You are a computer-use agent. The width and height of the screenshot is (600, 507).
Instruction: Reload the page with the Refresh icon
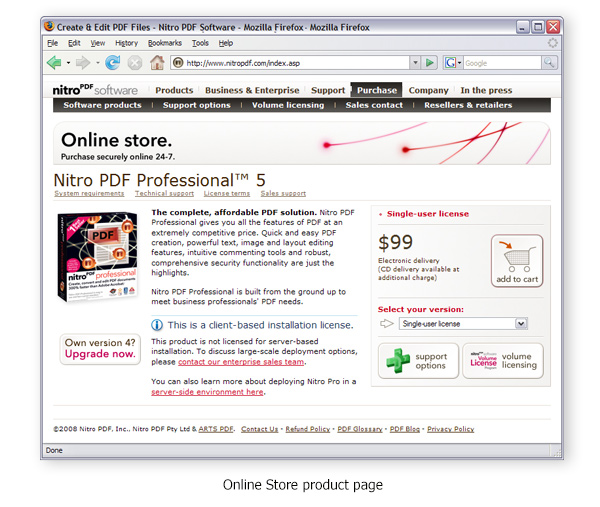(112, 62)
